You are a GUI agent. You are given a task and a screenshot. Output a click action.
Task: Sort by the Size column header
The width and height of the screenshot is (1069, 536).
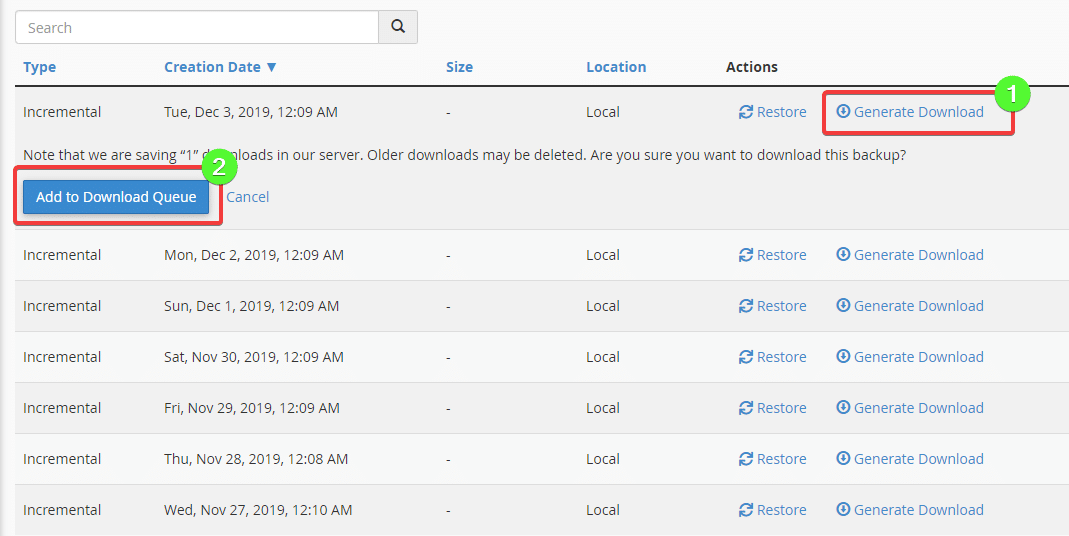(x=459, y=67)
